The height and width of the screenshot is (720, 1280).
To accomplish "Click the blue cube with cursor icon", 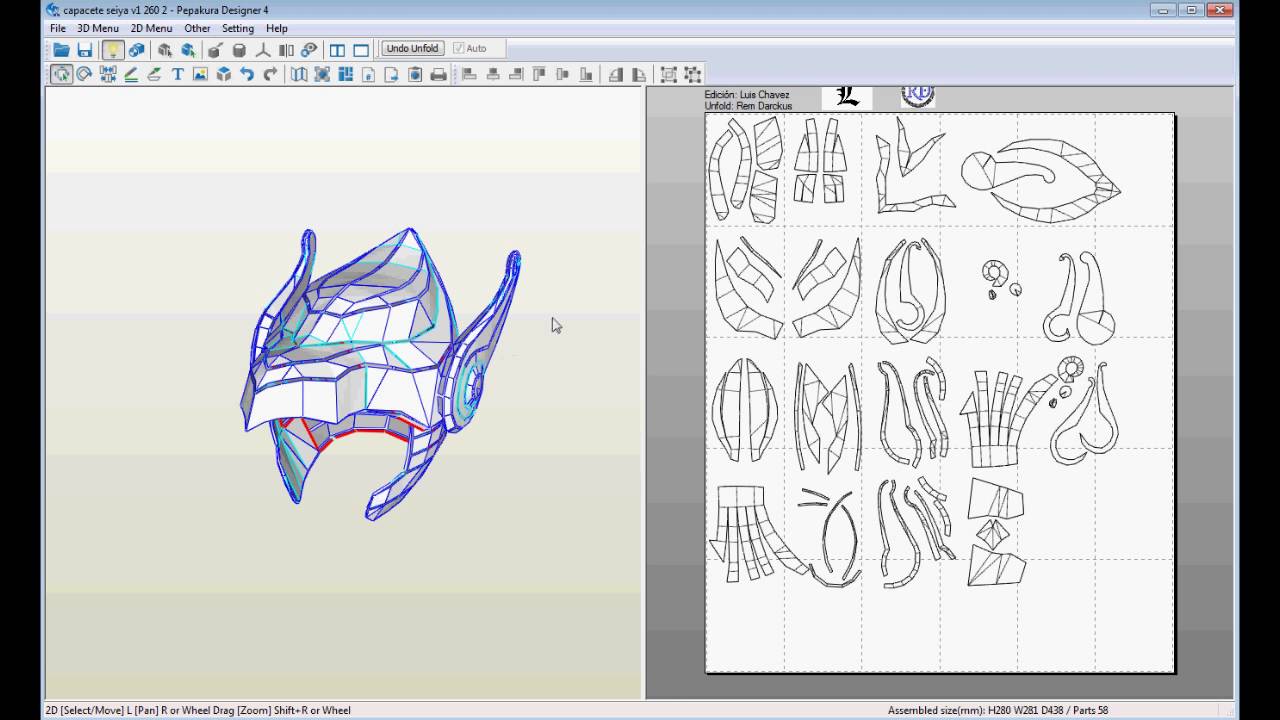I will coord(188,49).
